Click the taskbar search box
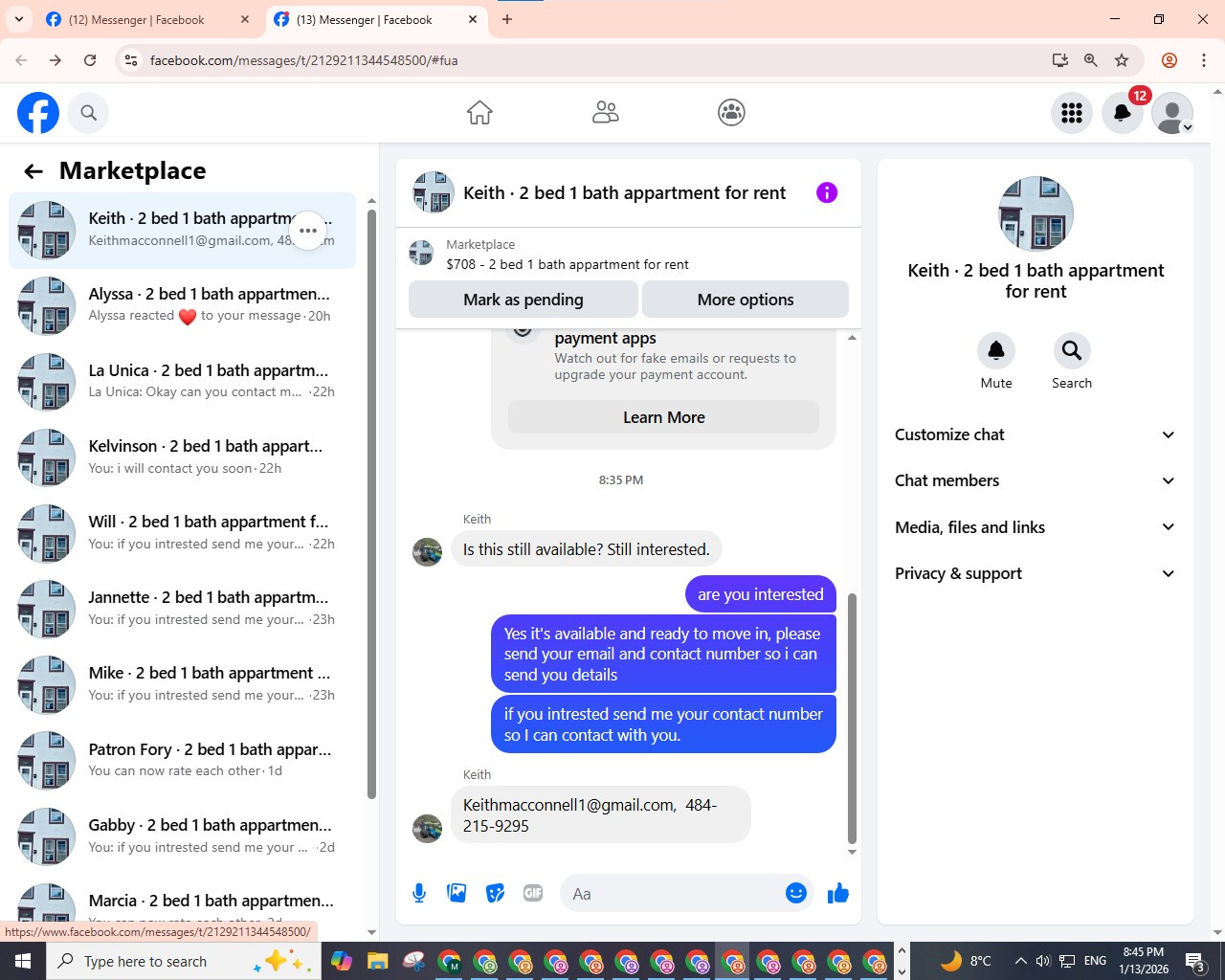 point(182,961)
